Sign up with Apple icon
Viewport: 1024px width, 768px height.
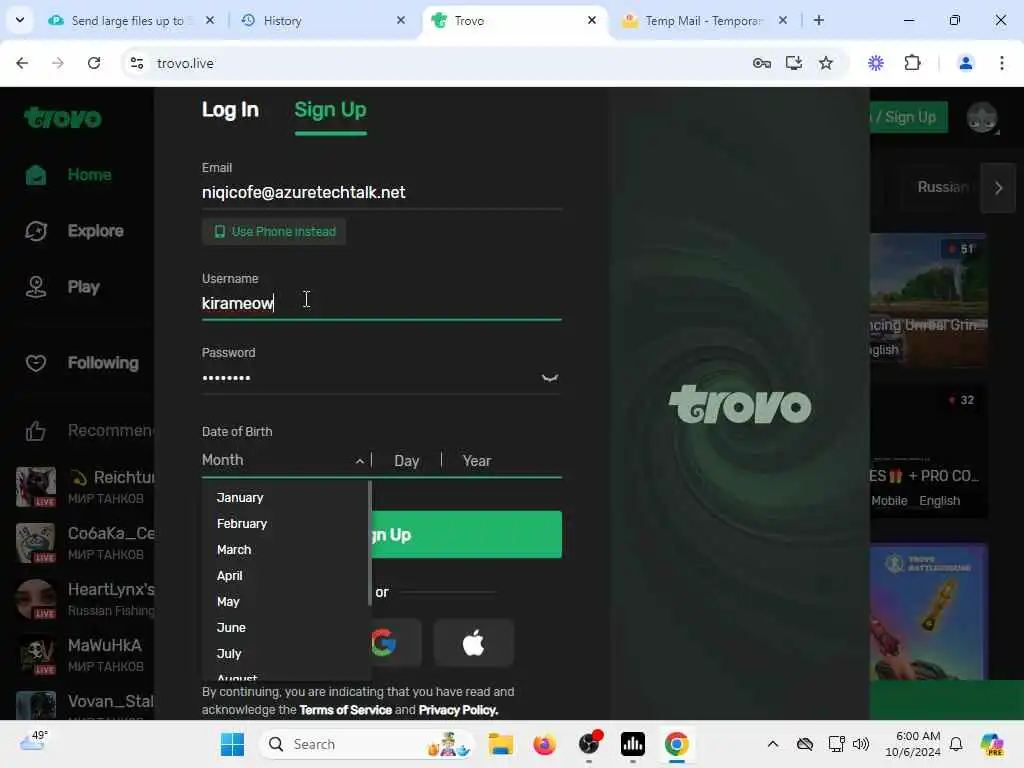(x=473, y=643)
